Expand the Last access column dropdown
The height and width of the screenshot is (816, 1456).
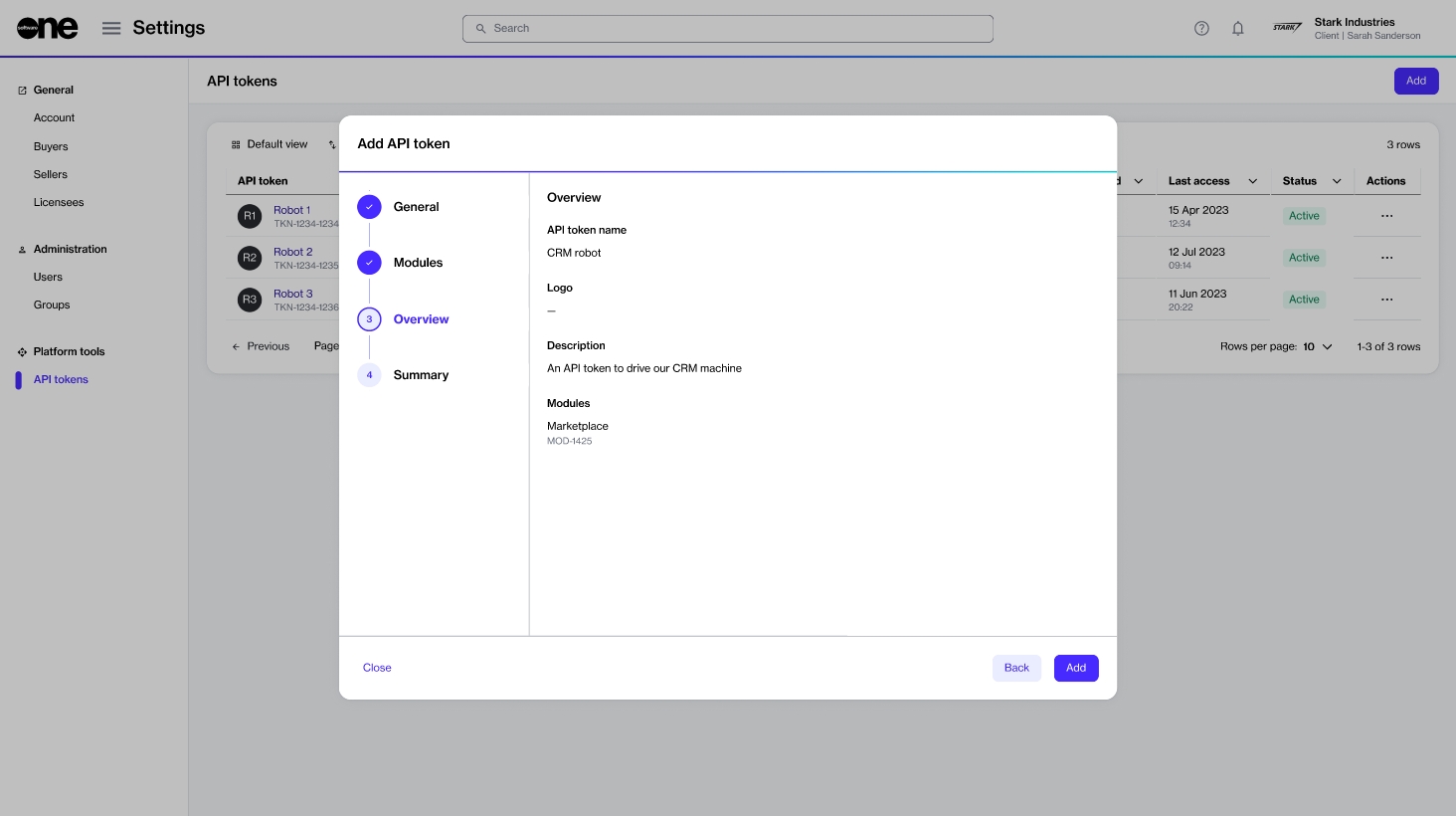click(1252, 181)
